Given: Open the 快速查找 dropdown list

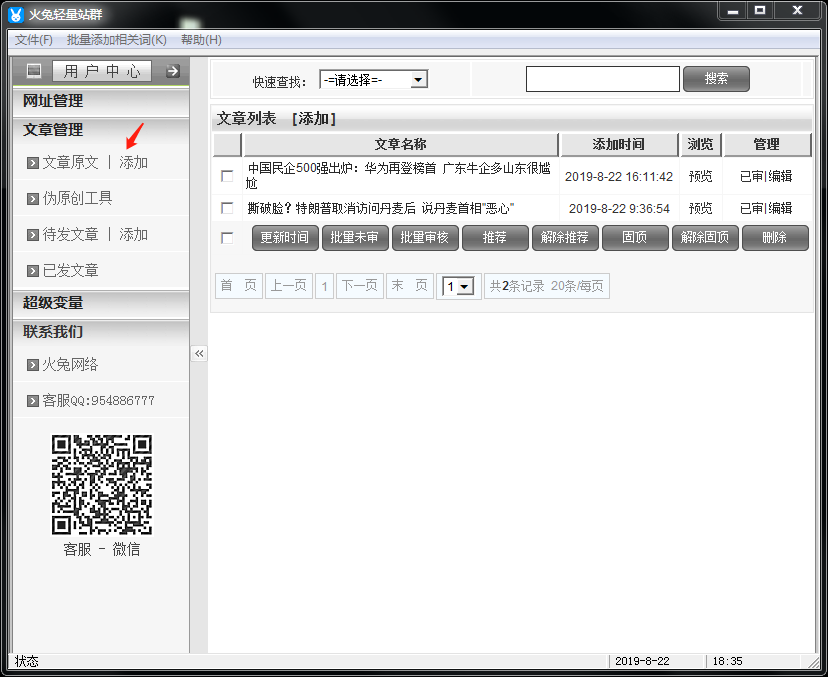Looking at the screenshot, I should click(418, 79).
